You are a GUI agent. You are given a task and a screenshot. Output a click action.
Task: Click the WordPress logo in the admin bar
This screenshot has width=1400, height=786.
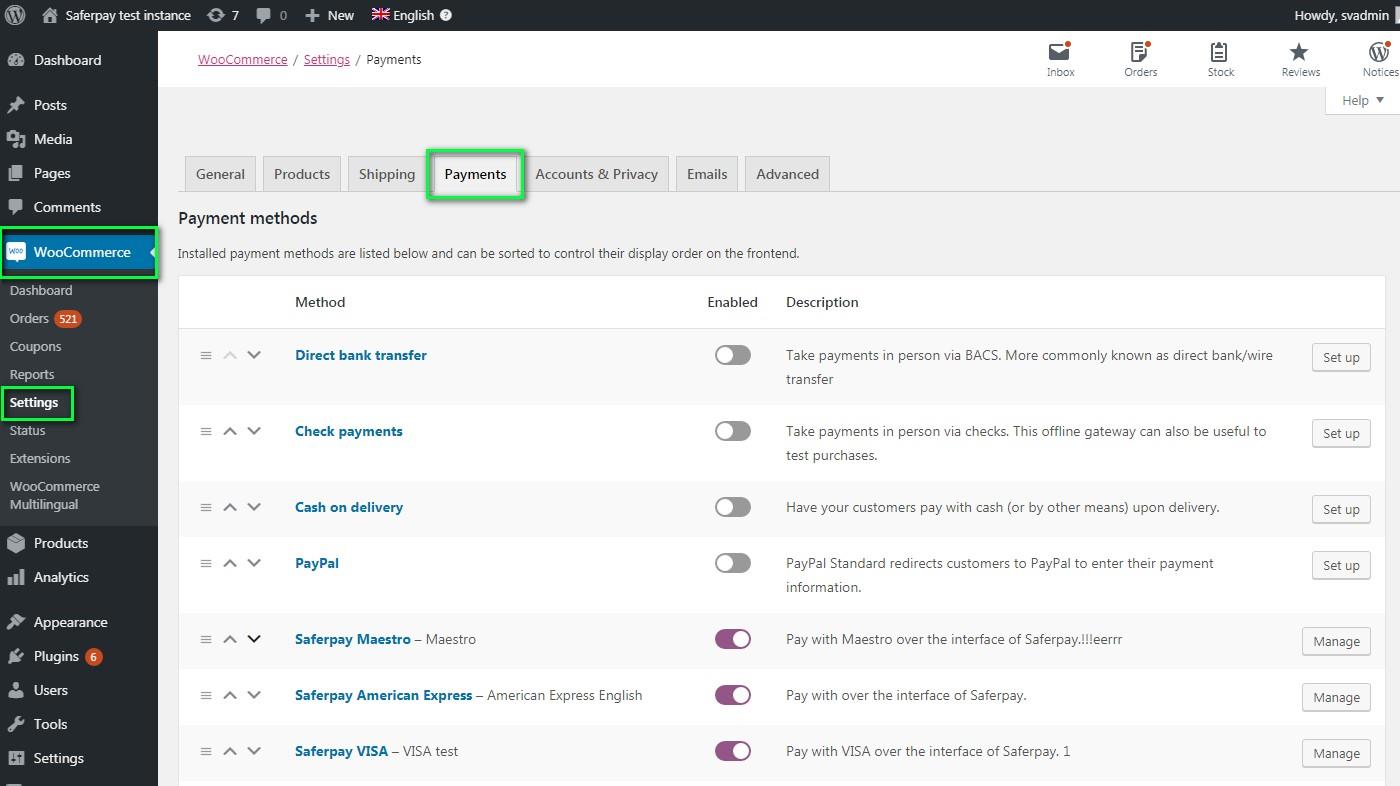(x=15, y=15)
